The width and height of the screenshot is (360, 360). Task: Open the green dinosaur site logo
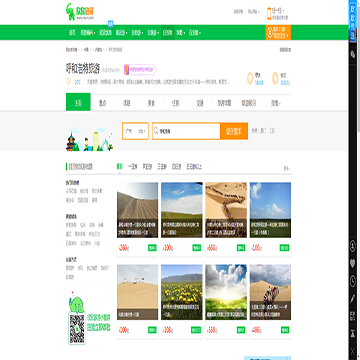tap(80, 12)
